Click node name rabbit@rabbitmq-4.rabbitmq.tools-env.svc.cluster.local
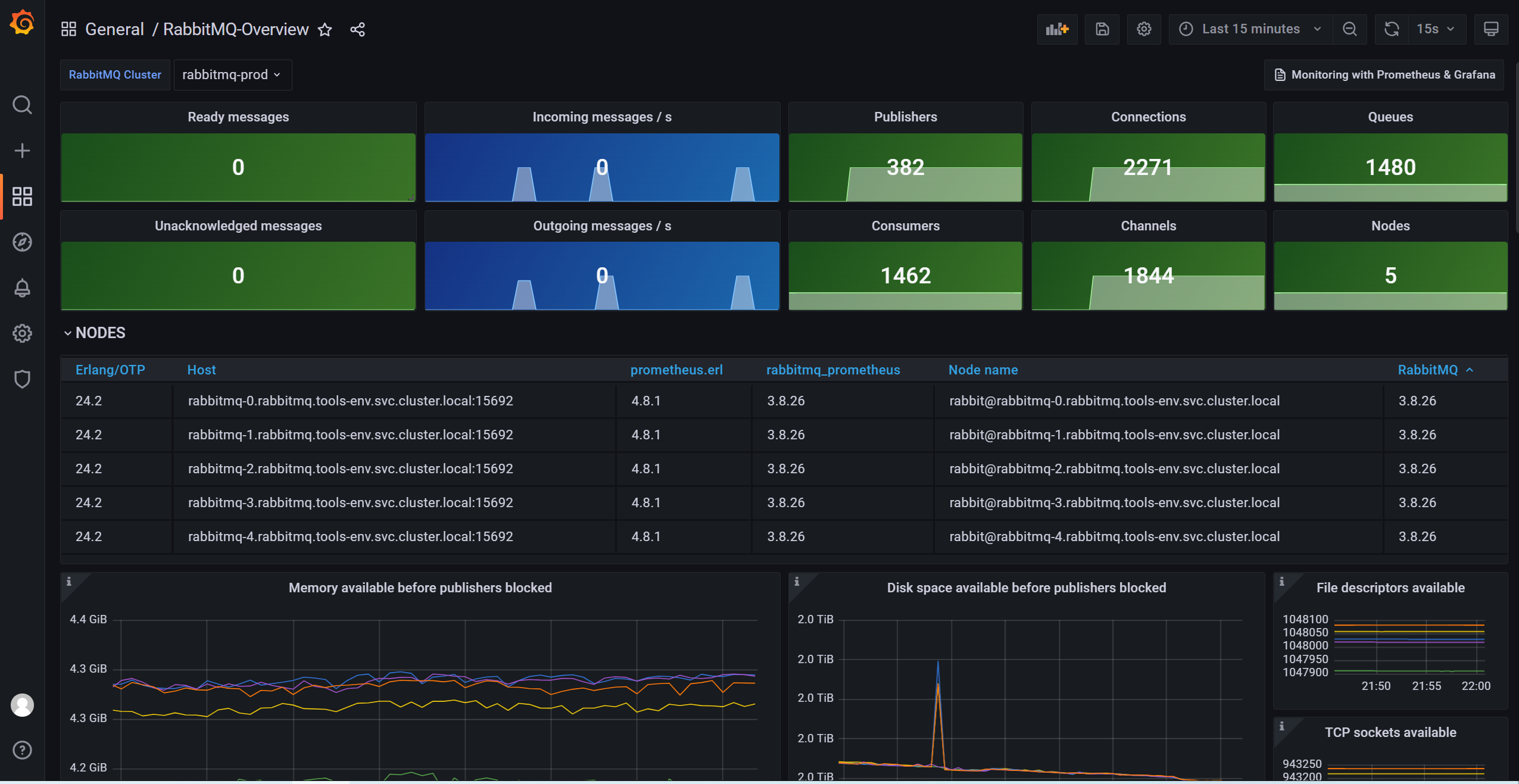Image resolution: width=1519 pixels, height=784 pixels. (1114, 536)
